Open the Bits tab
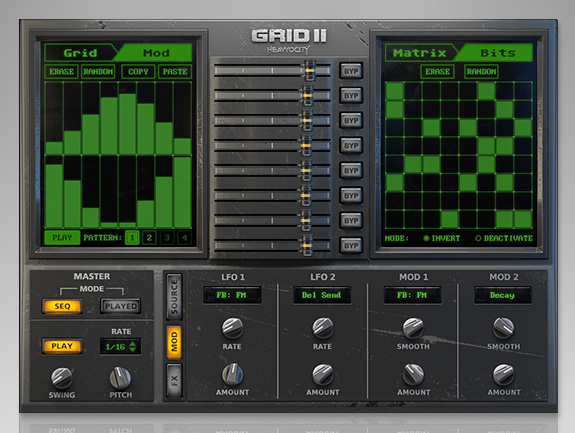Viewport: 575px width, 433px height. [x=497, y=53]
